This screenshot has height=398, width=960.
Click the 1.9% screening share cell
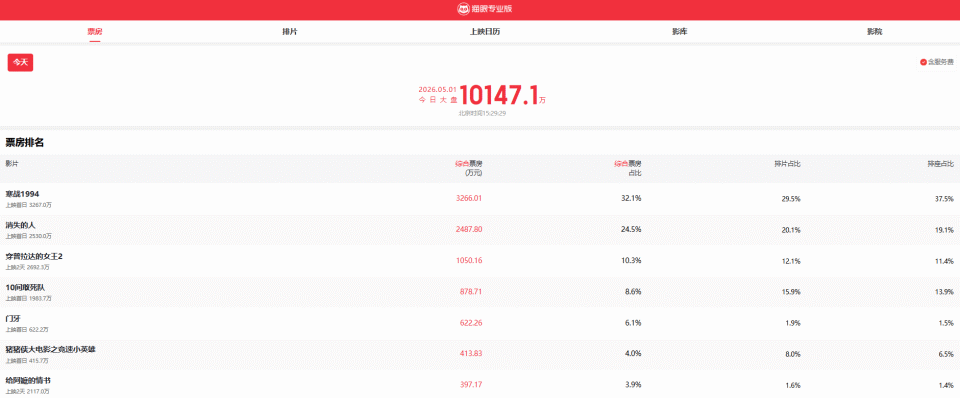(x=793, y=323)
